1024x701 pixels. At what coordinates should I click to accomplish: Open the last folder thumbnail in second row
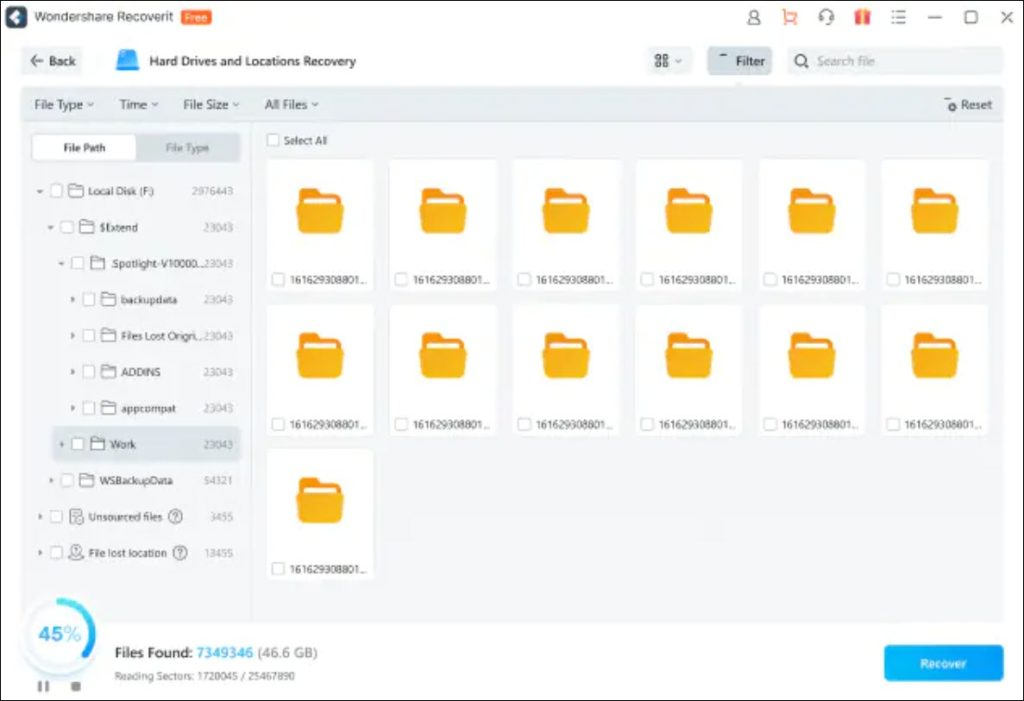935,355
